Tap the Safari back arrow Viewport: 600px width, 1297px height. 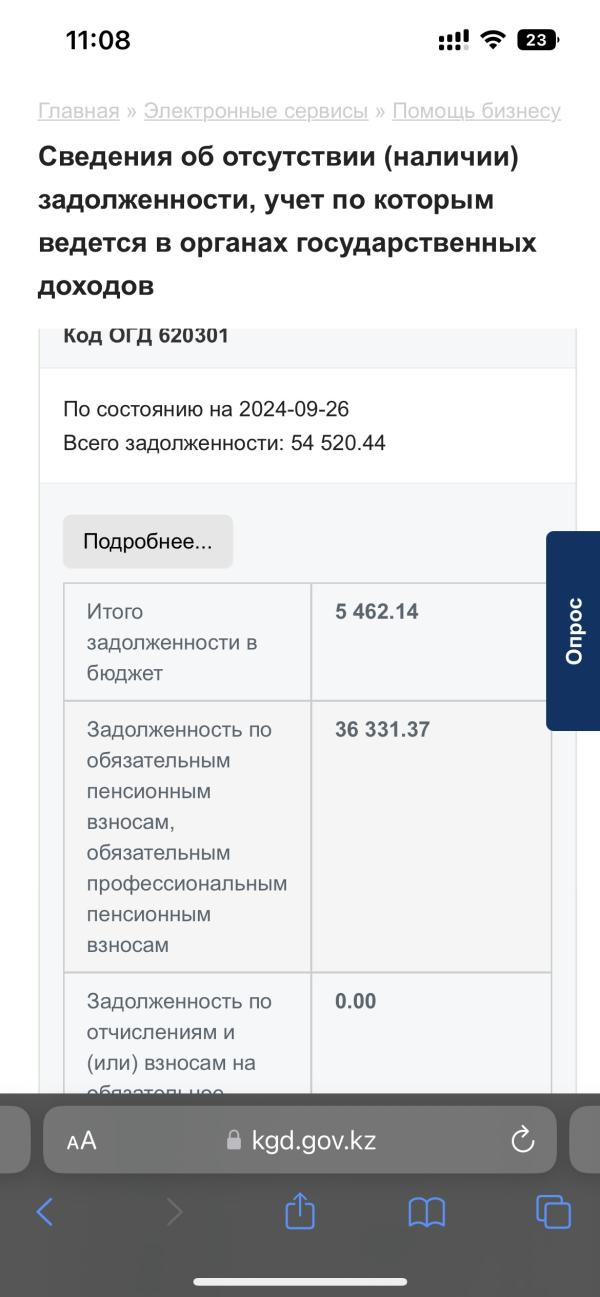[44, 1211]
